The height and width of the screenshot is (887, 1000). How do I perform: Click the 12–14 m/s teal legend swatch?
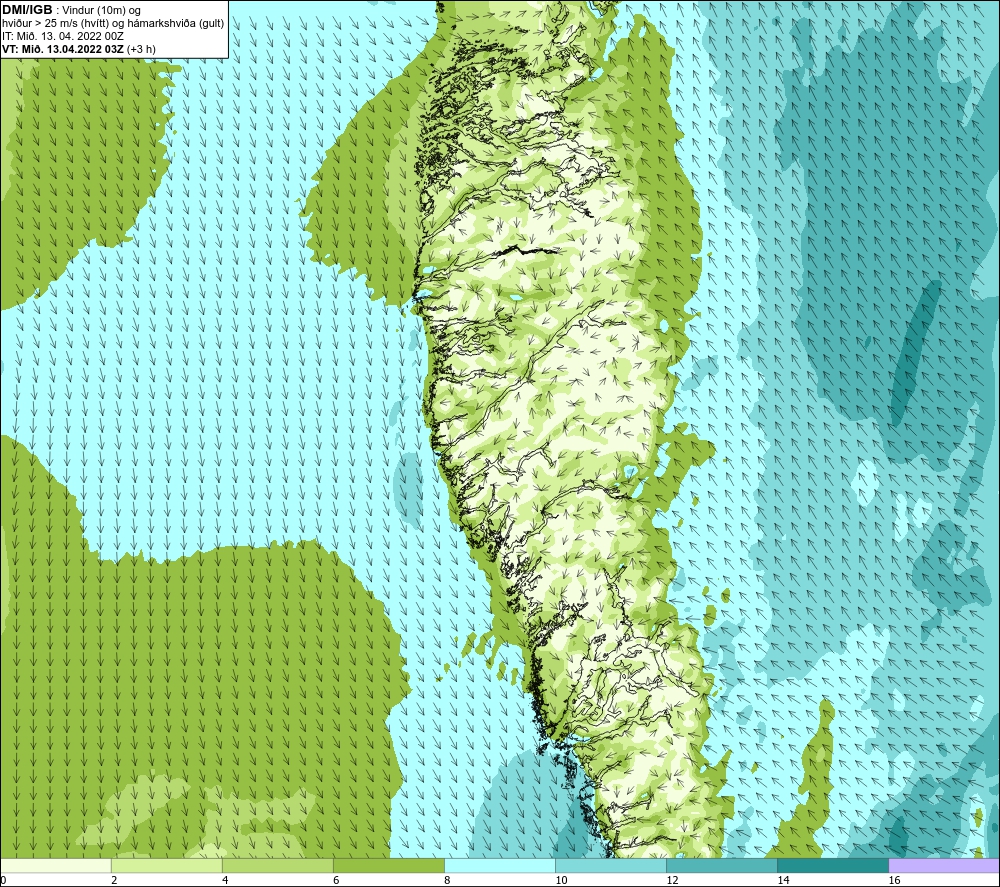721,865
